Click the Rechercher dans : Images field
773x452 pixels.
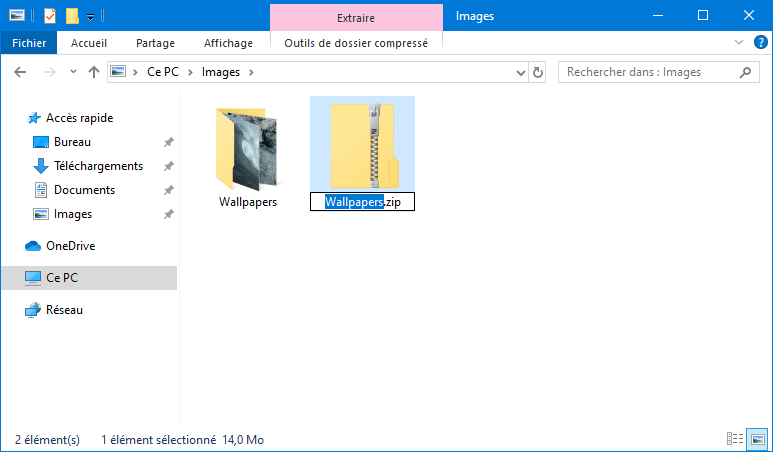coord(650,72)
